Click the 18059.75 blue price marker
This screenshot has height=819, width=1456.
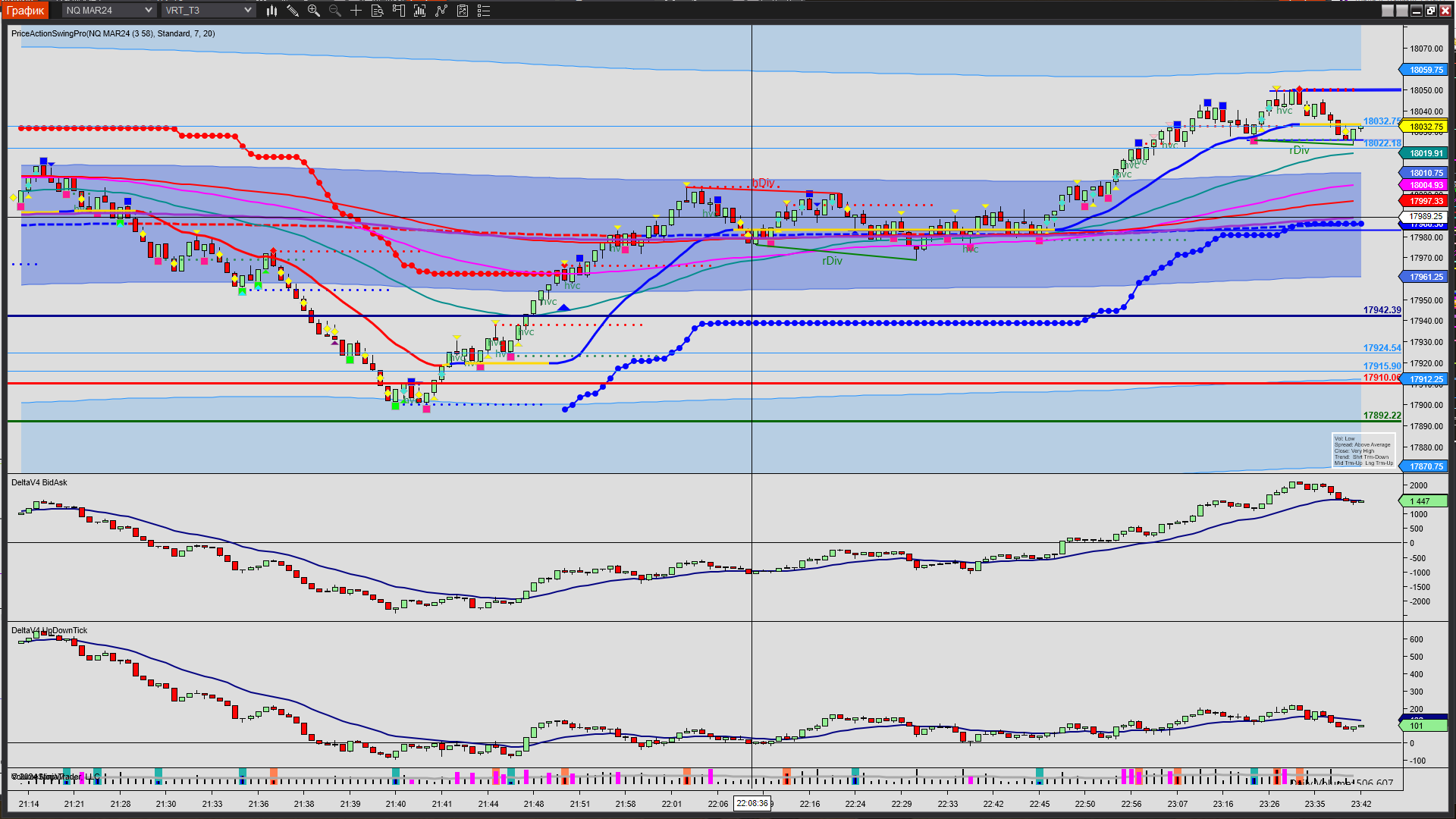1425,70
